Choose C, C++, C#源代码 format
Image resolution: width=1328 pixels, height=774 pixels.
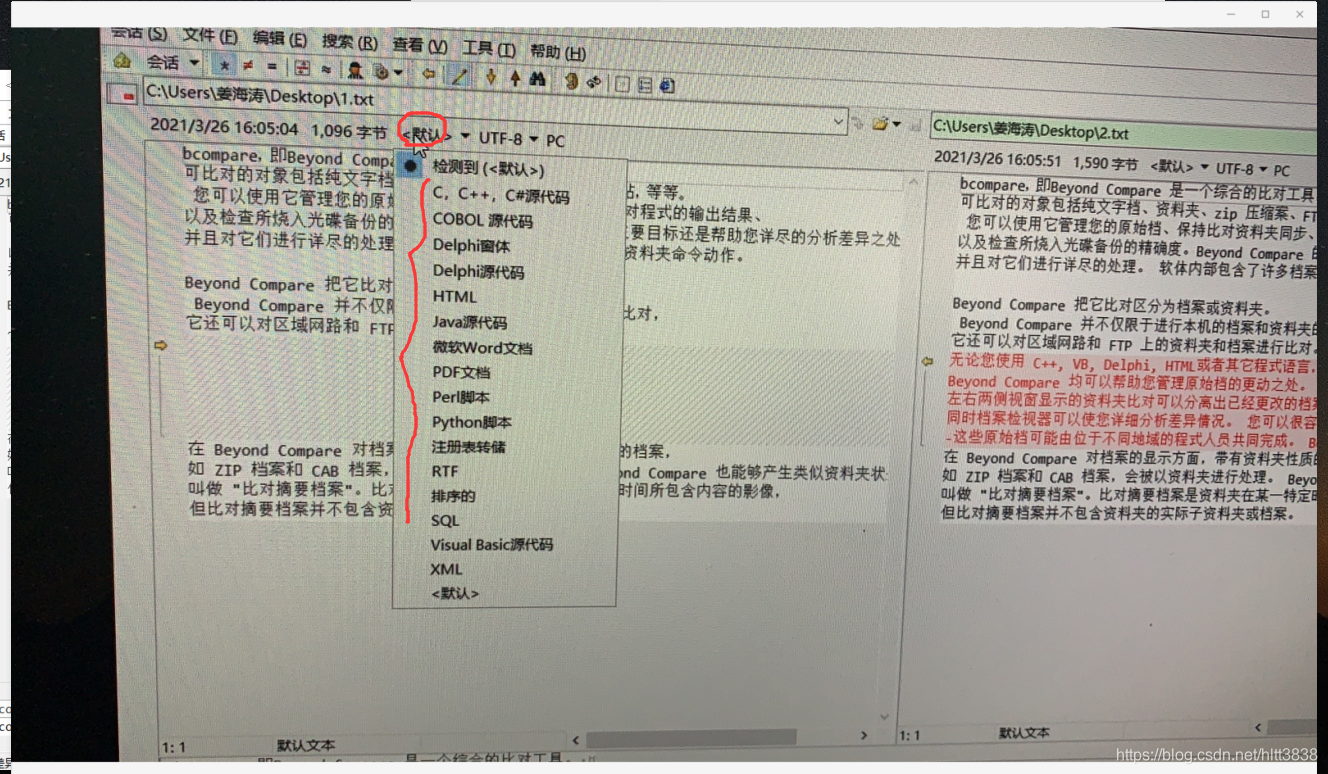click(500, 196)
